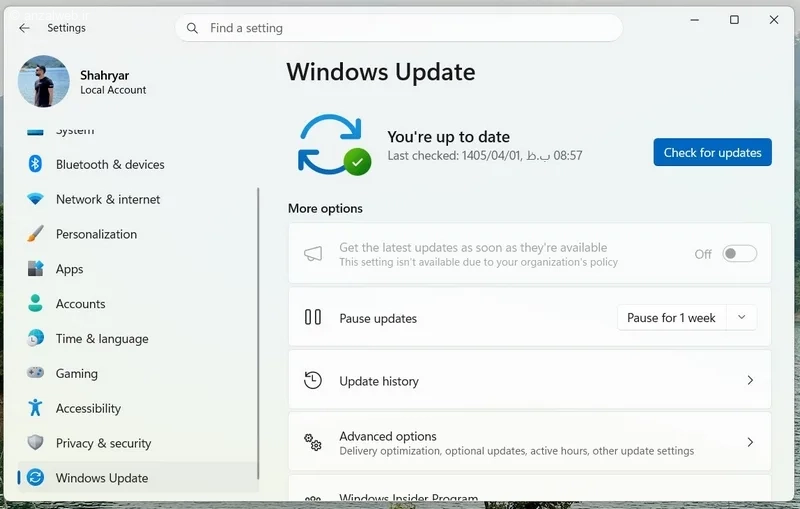Click the megaphone icon for latest updates
This screenshot has height=509, width=800.
click(313, 253)
